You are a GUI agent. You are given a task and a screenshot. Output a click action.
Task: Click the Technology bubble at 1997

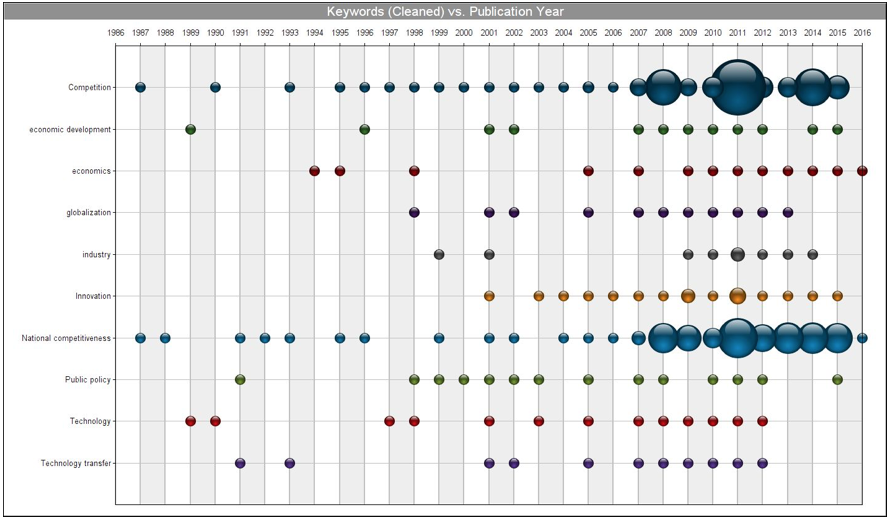(389, 421)
